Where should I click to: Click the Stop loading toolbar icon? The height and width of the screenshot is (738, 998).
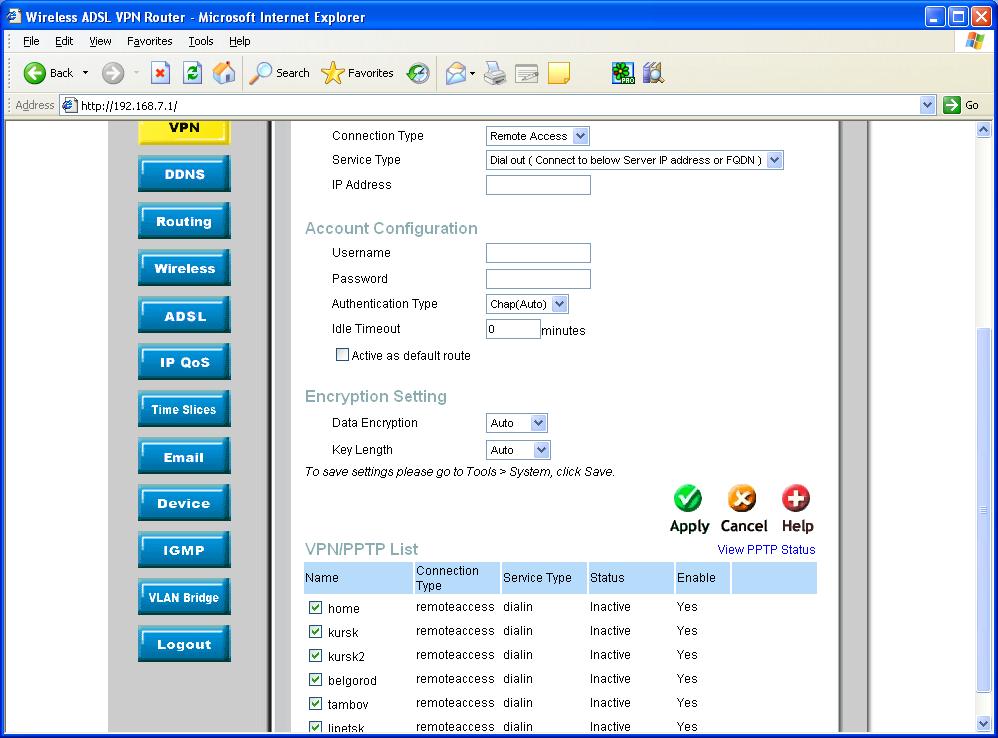point(160,73)
